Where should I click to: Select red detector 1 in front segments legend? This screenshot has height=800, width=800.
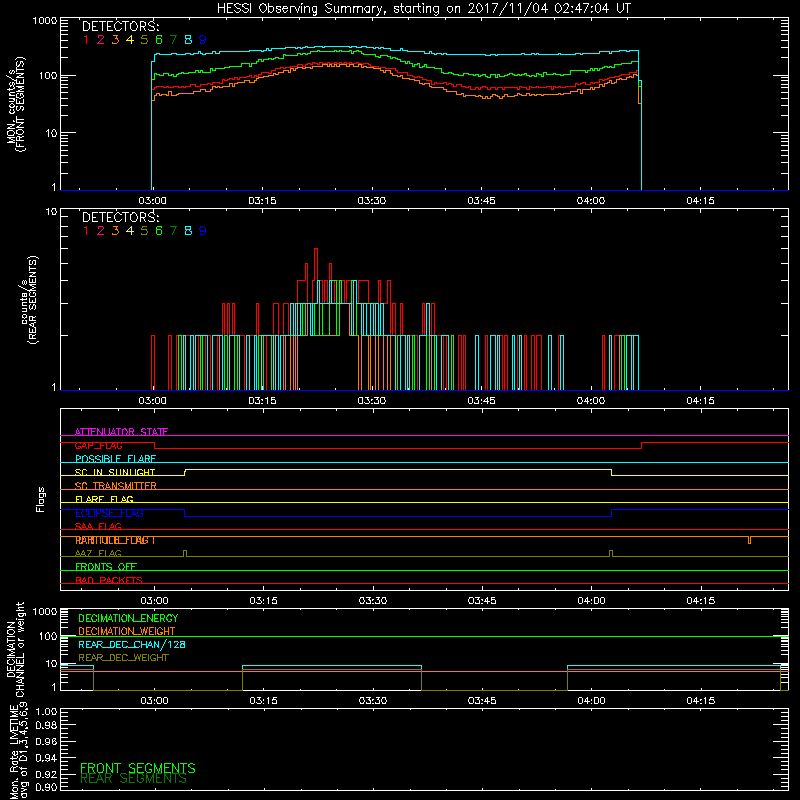[86, 40]
